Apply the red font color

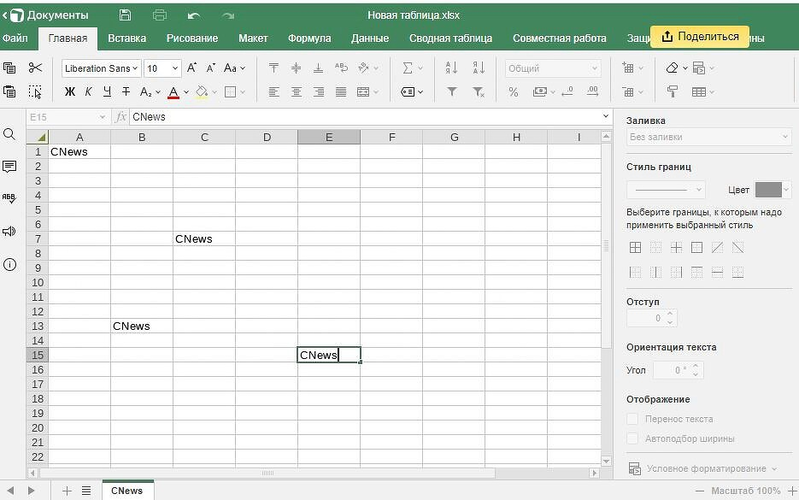coord(173,92)
